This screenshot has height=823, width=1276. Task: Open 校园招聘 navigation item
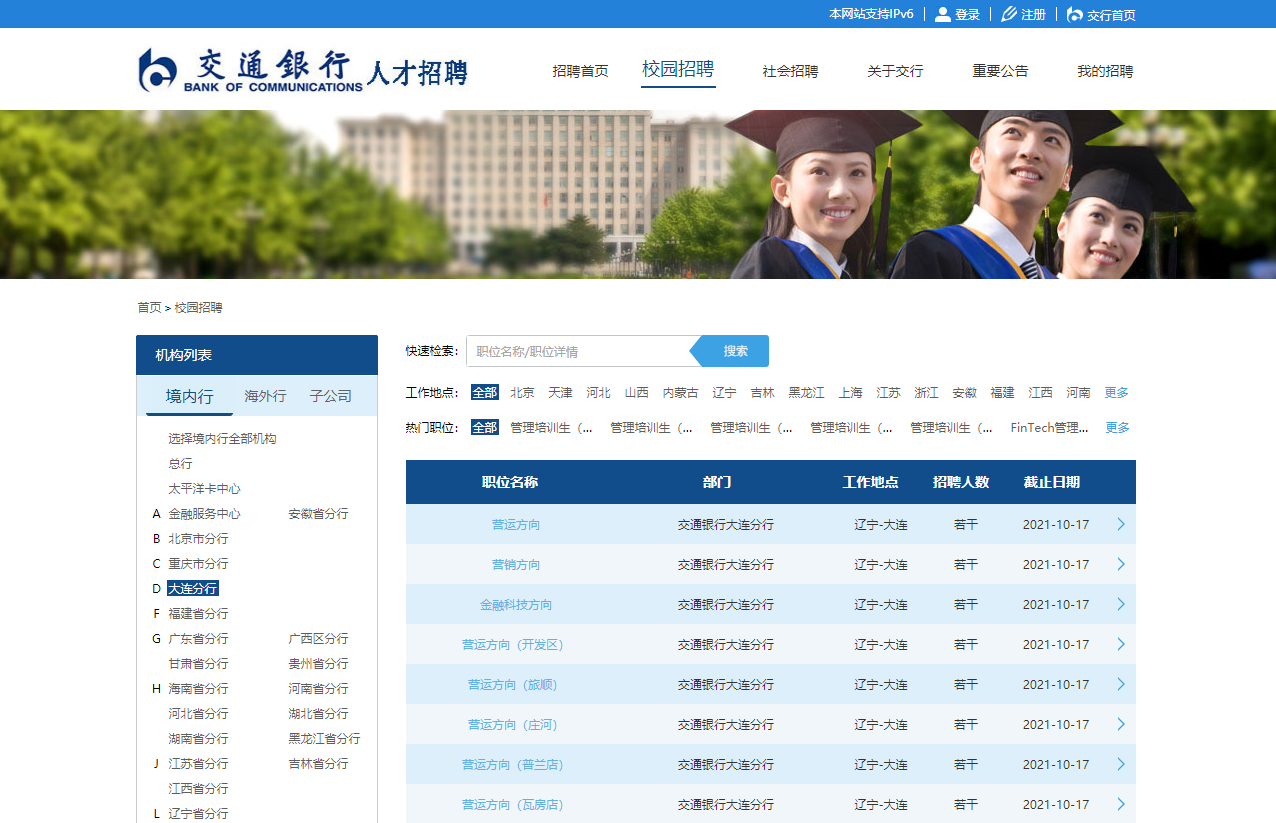(678, 69)
